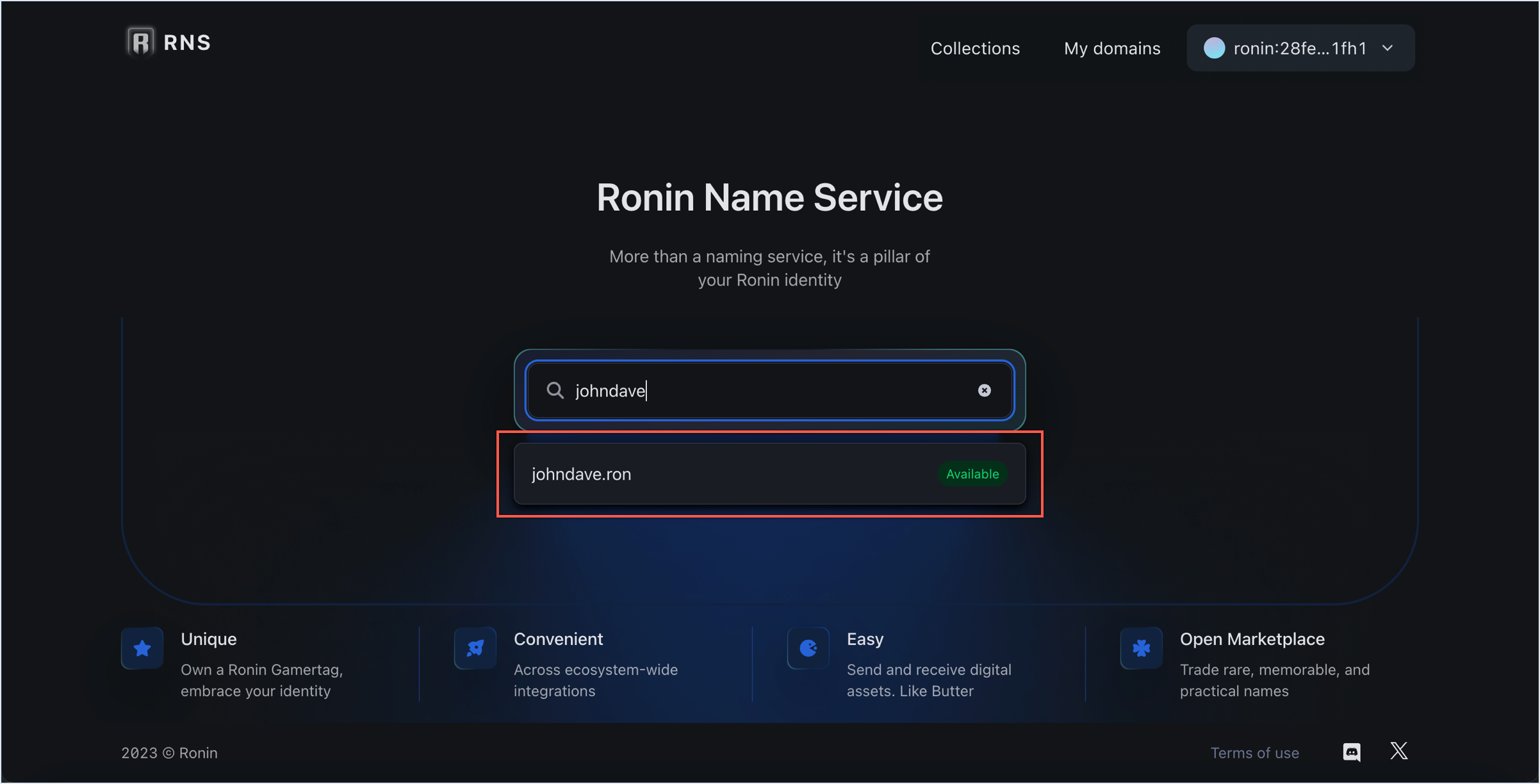Open the X (Twitter) footer icon

coord(1399,751)
